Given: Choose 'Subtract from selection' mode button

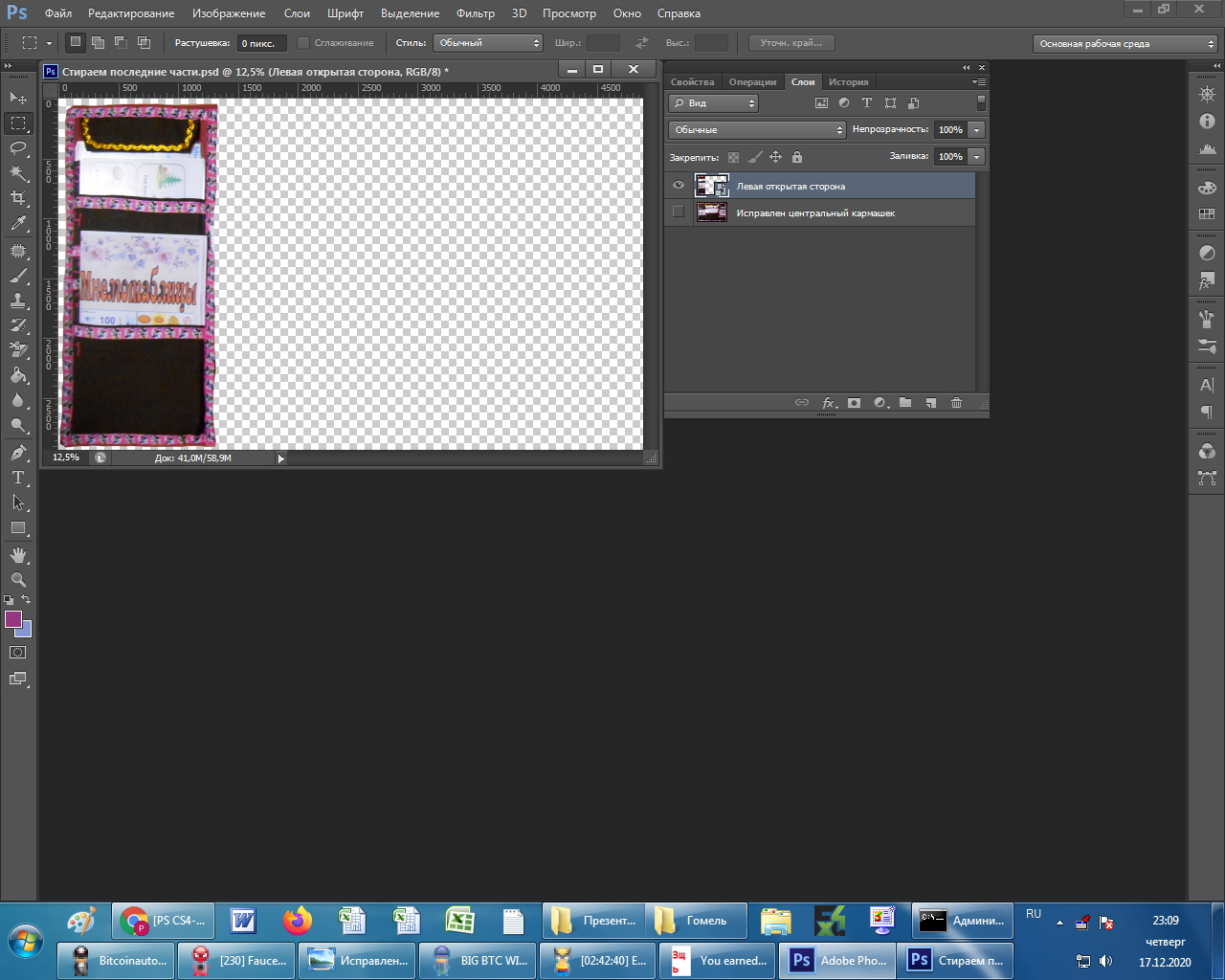Looking at the screenshot, I should click(122, 42).
